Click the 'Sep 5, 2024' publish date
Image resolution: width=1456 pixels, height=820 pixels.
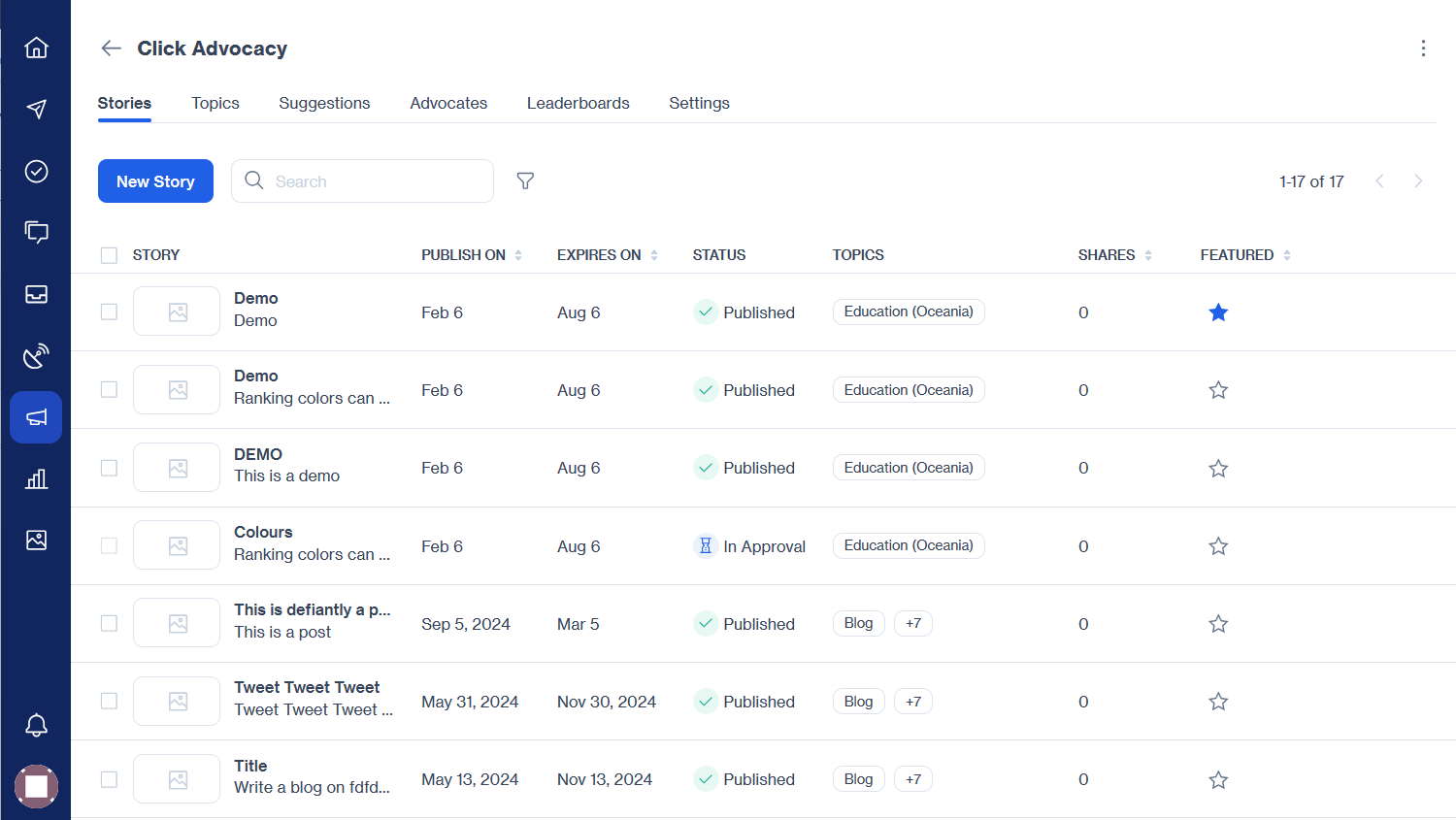[466, 624]
